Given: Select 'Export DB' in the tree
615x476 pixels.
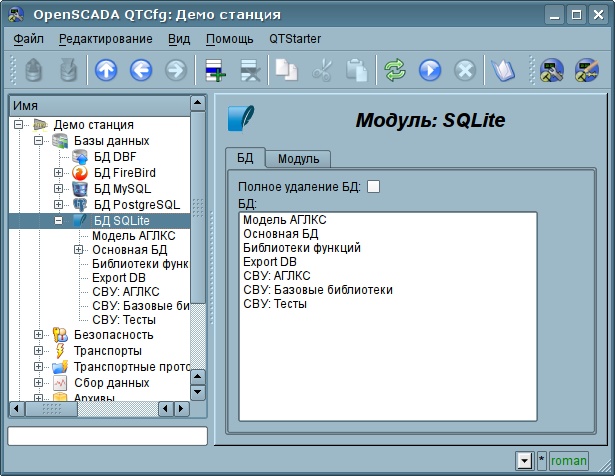Looking at the screenshot, I should click(119, 278).
